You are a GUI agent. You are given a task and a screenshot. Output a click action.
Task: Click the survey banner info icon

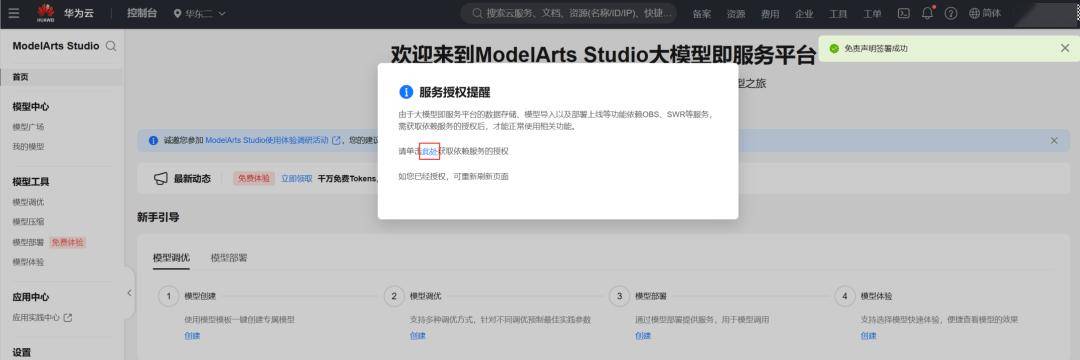[x=154, y=140]
